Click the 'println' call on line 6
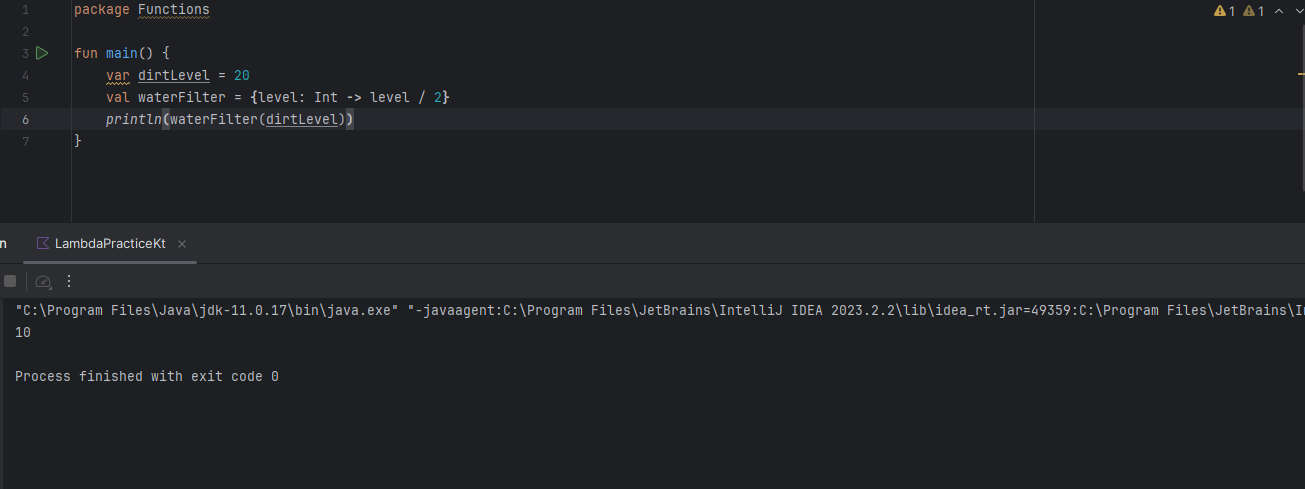 point(134,119)
